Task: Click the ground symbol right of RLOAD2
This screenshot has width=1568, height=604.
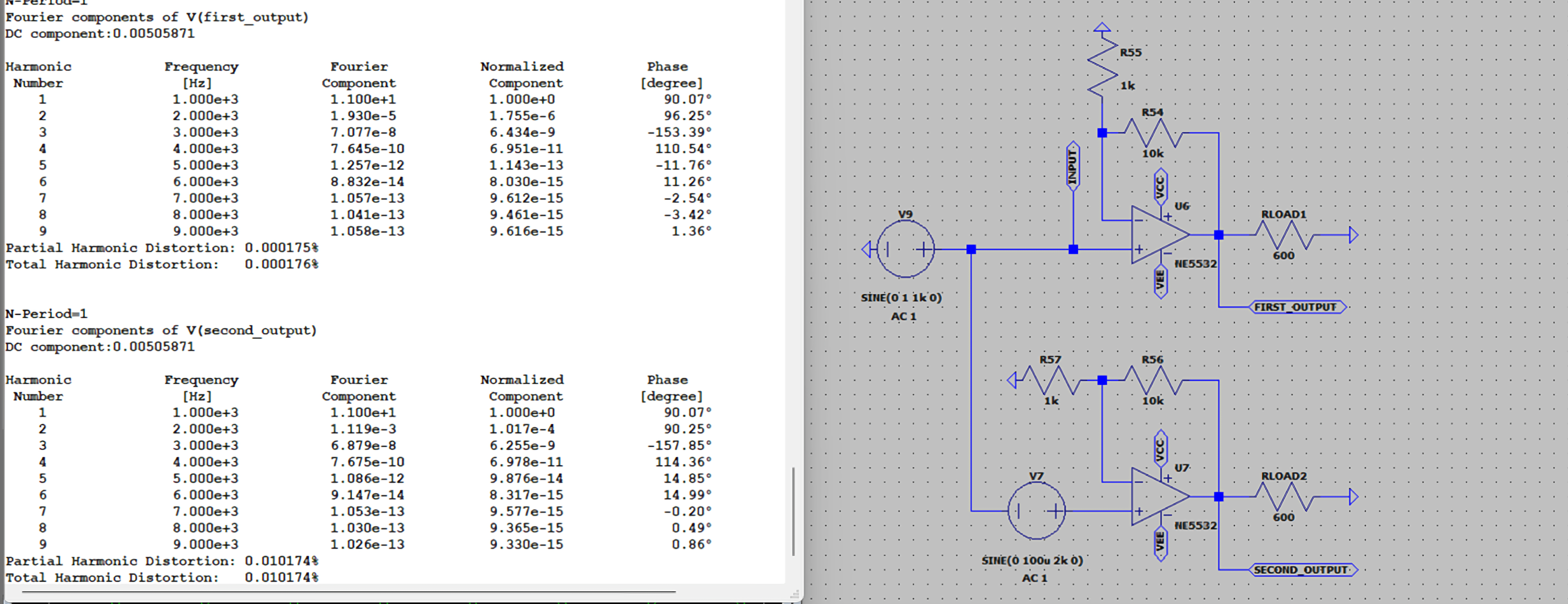Action: pyautogui.click(x=1354, y=496)
